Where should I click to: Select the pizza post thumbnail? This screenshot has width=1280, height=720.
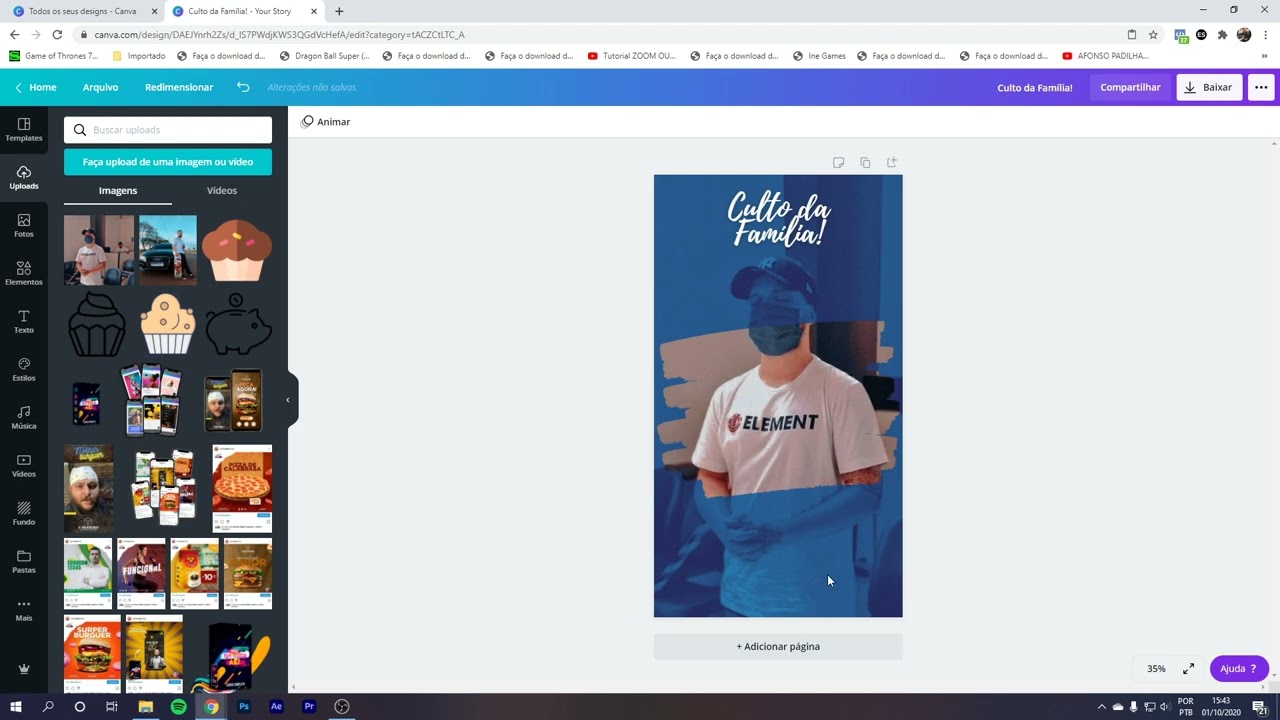[242, 488]
